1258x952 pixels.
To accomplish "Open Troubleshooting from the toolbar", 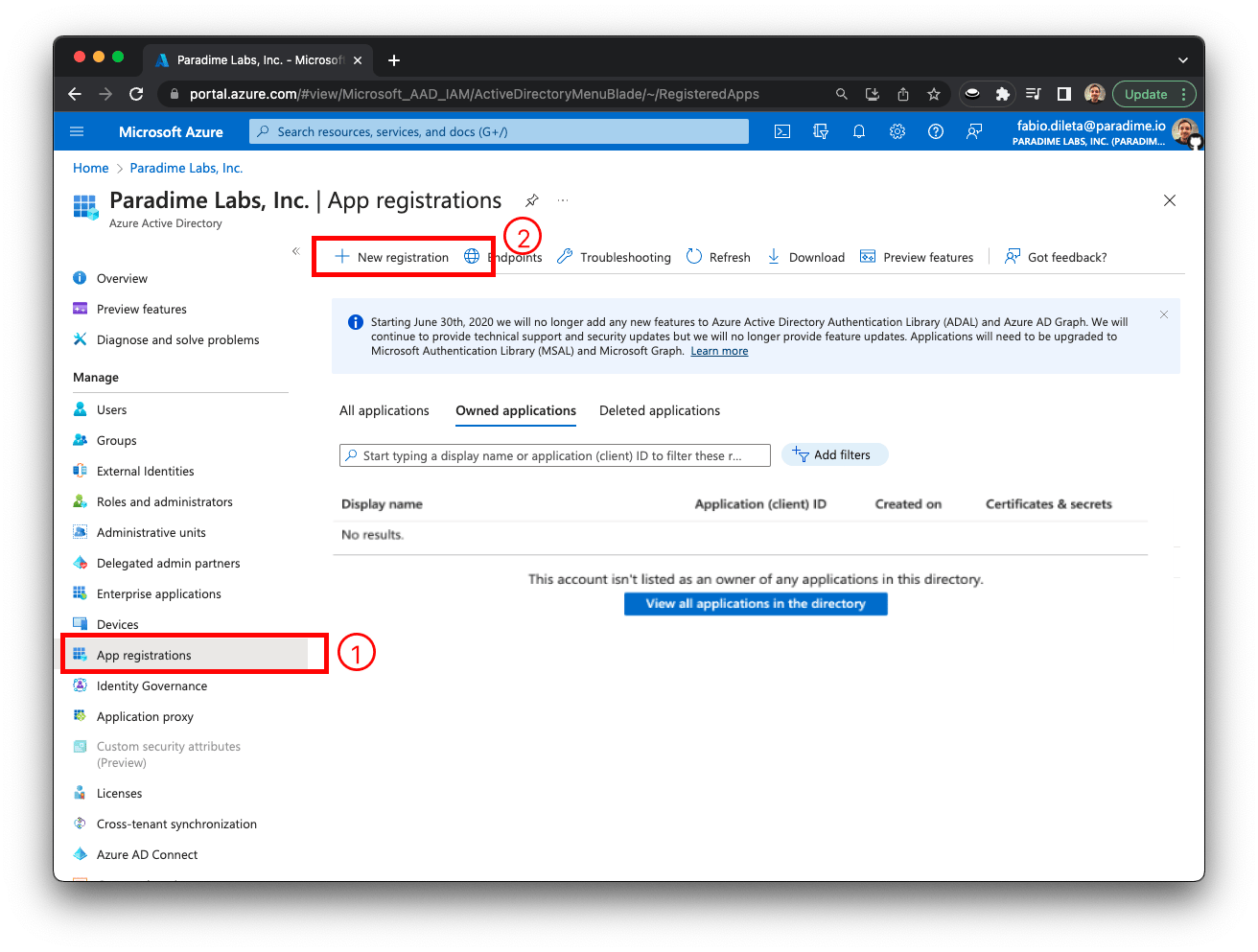I will coord(614,257).
